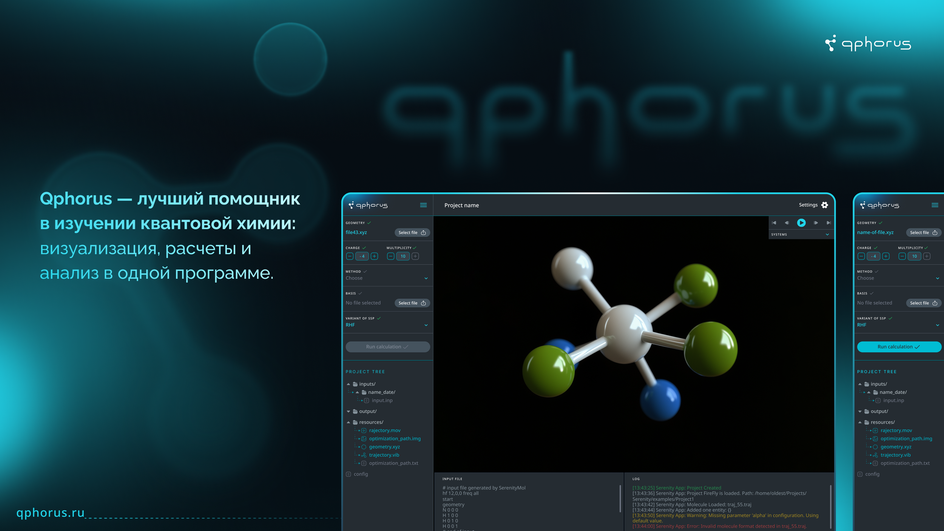
Task: Click the red invalid molecule format error
Action: (719, 526)
